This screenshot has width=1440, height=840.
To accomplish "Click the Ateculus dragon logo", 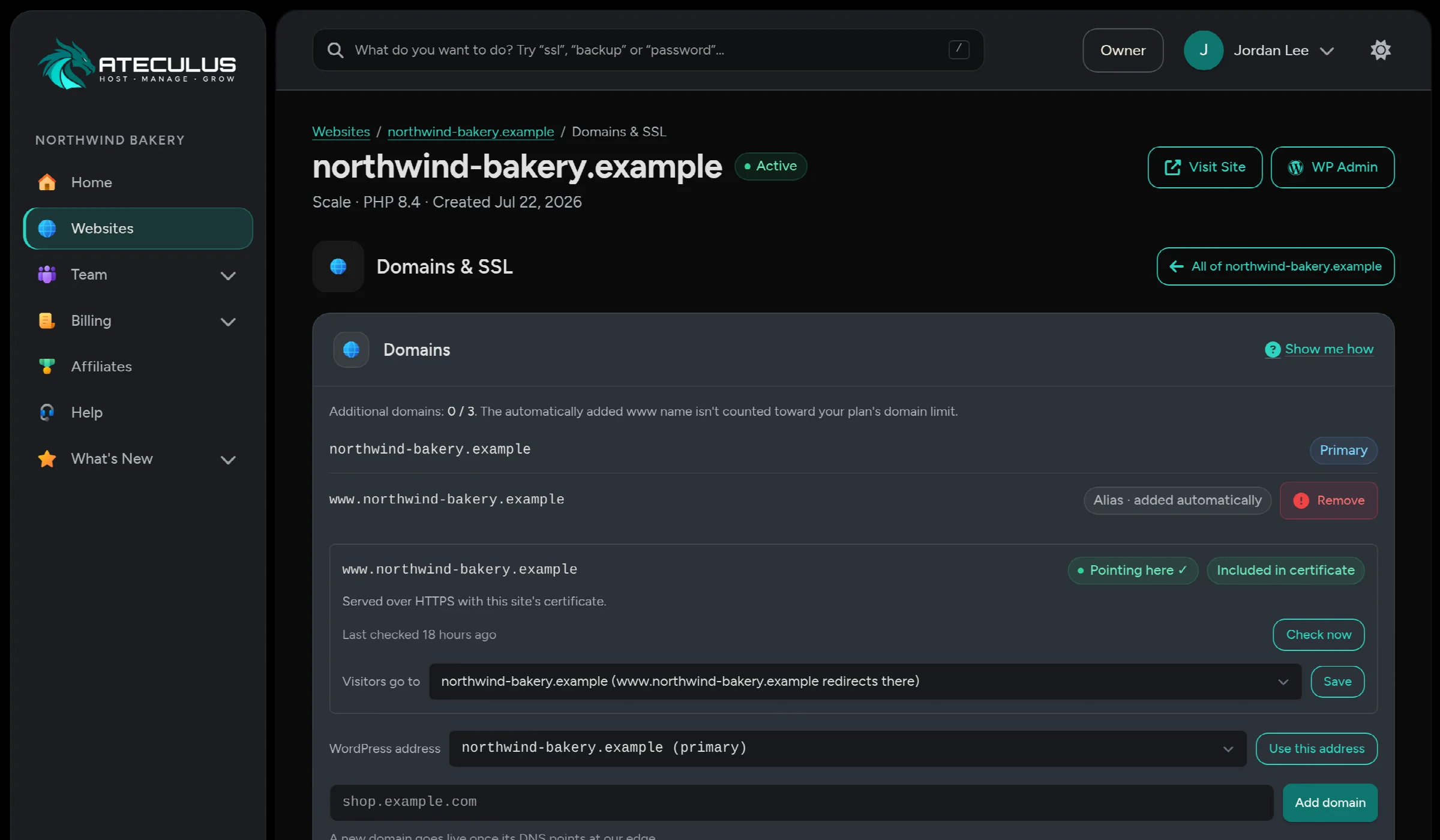I will (66, 64).
